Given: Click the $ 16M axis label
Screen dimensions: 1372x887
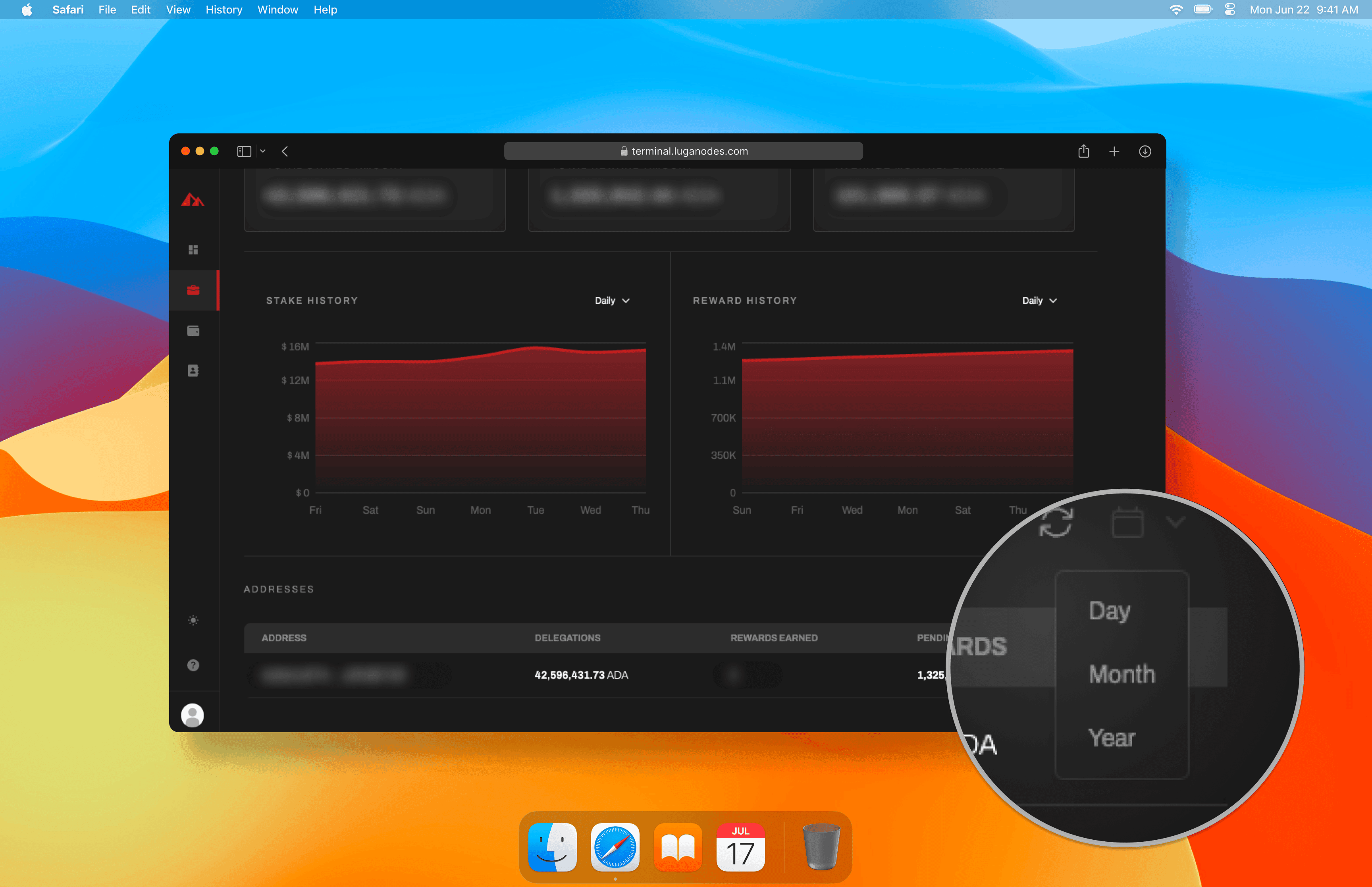Looking at the screenshot, I should tap(295, 347).
